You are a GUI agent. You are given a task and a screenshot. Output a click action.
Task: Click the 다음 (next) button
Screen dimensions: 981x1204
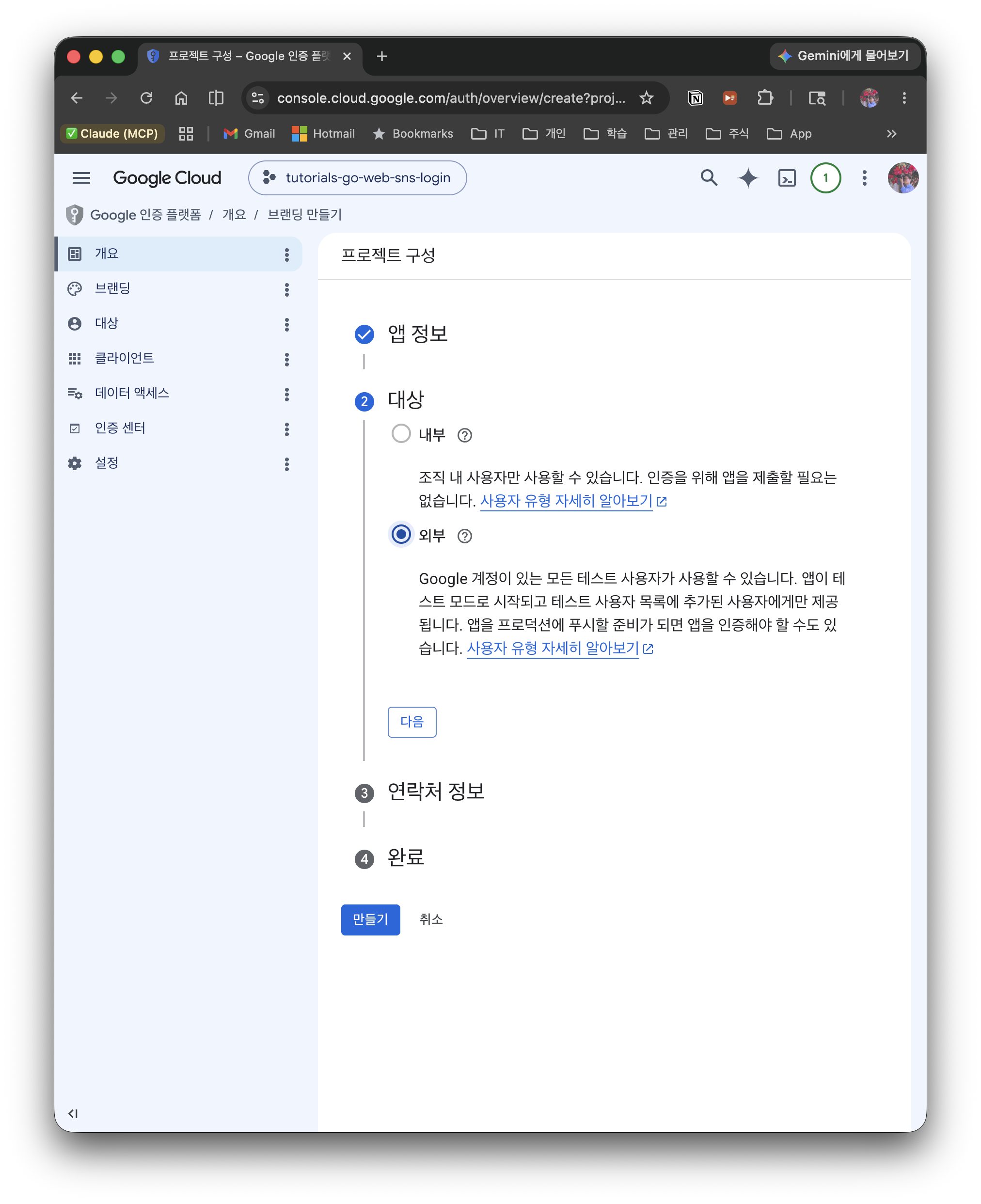(x=412, y=722)
